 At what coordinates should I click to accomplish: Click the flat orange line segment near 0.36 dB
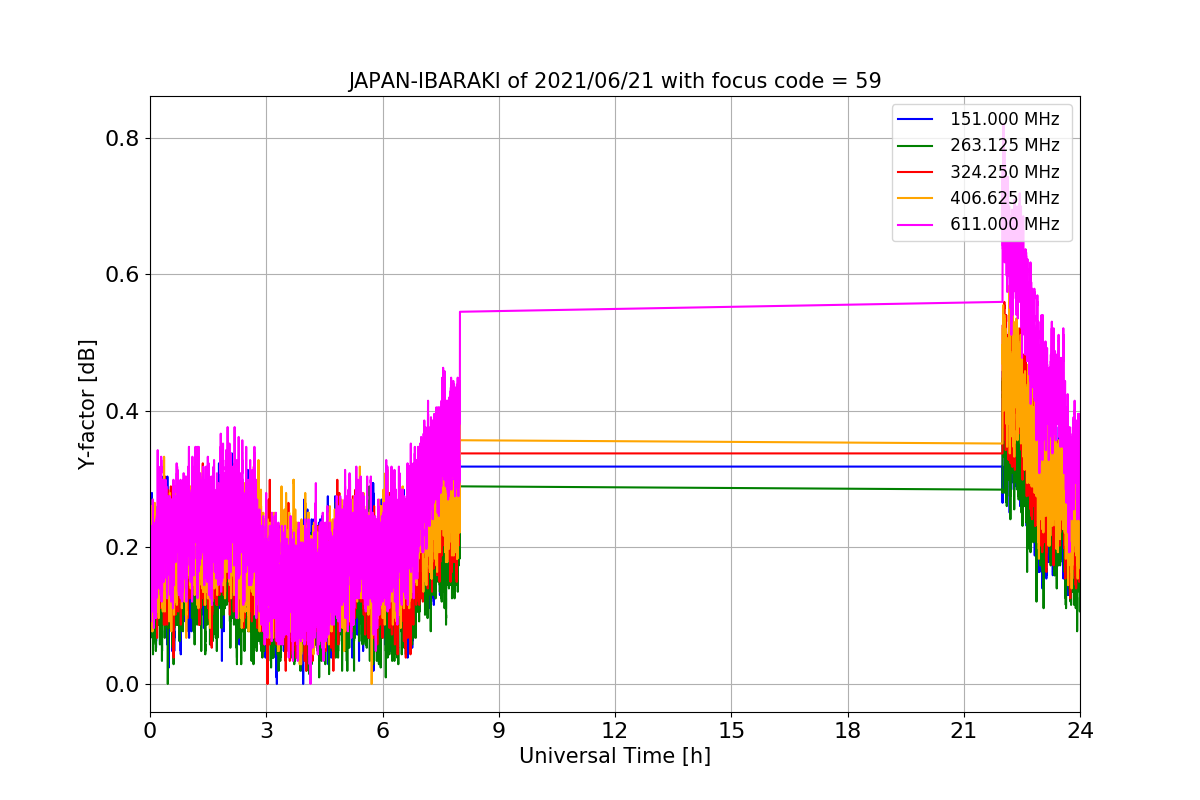tap(731, 441)
